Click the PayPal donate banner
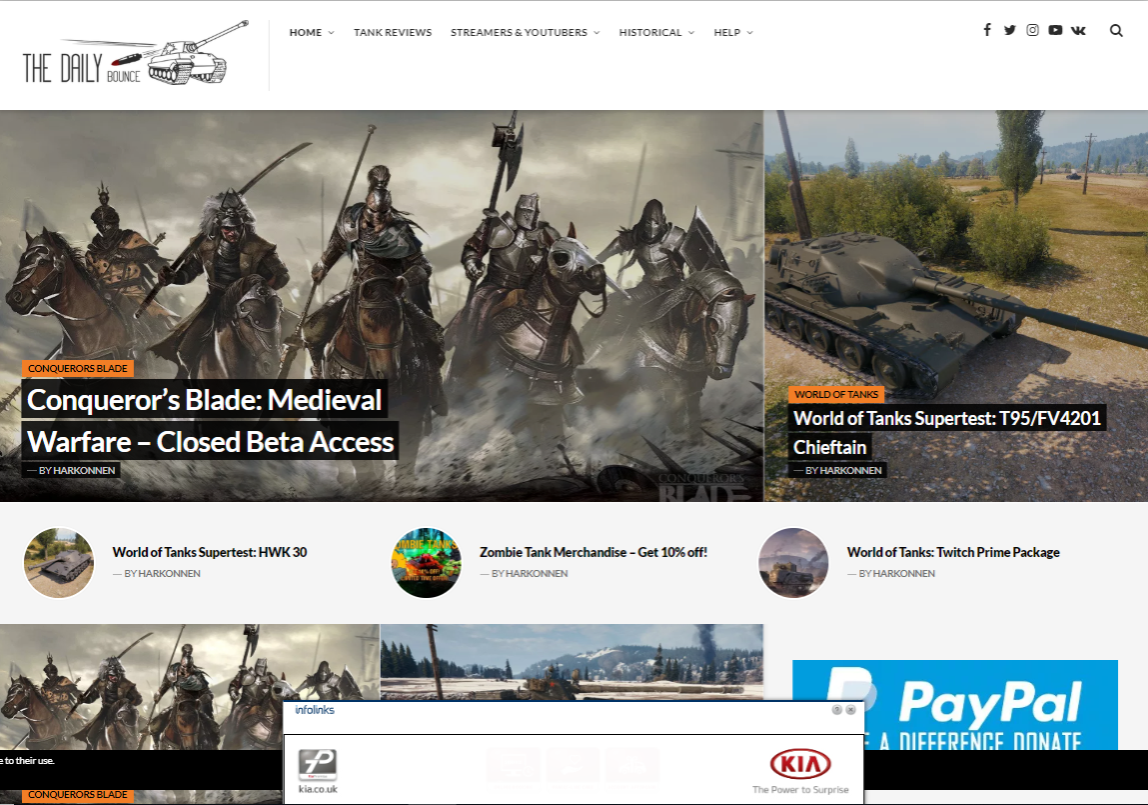1148x805 pixels. 955,704
